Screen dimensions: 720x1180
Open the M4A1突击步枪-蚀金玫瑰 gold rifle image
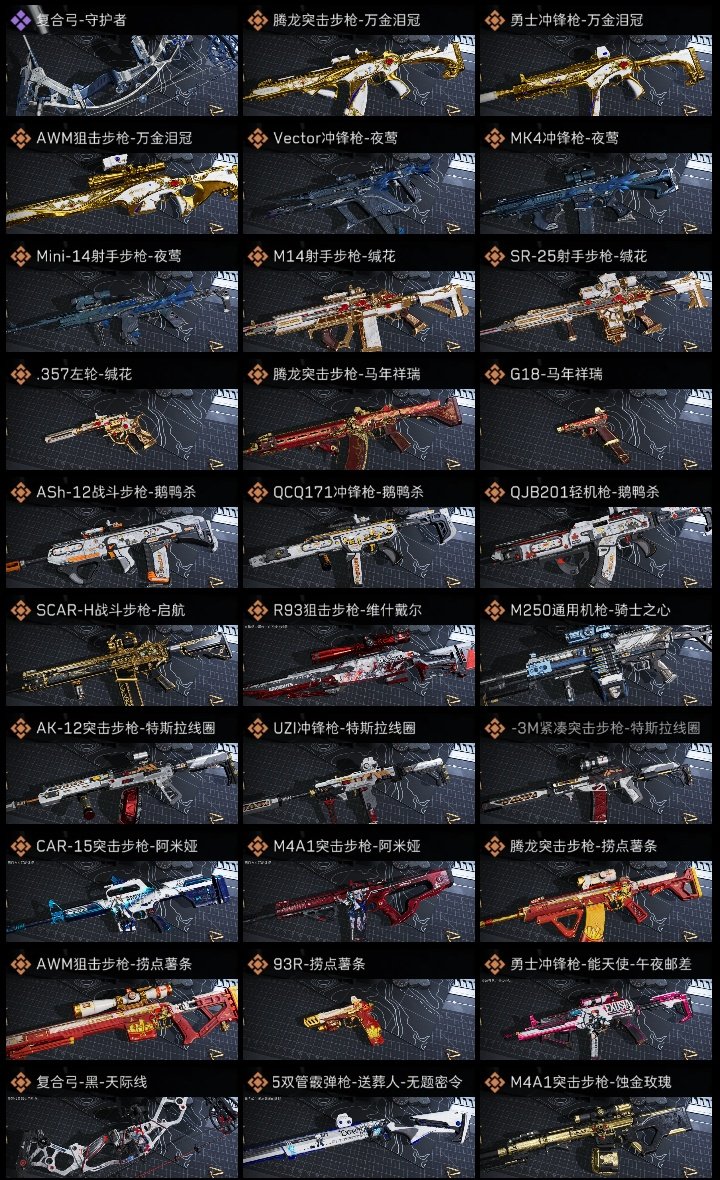[596, 1138]
